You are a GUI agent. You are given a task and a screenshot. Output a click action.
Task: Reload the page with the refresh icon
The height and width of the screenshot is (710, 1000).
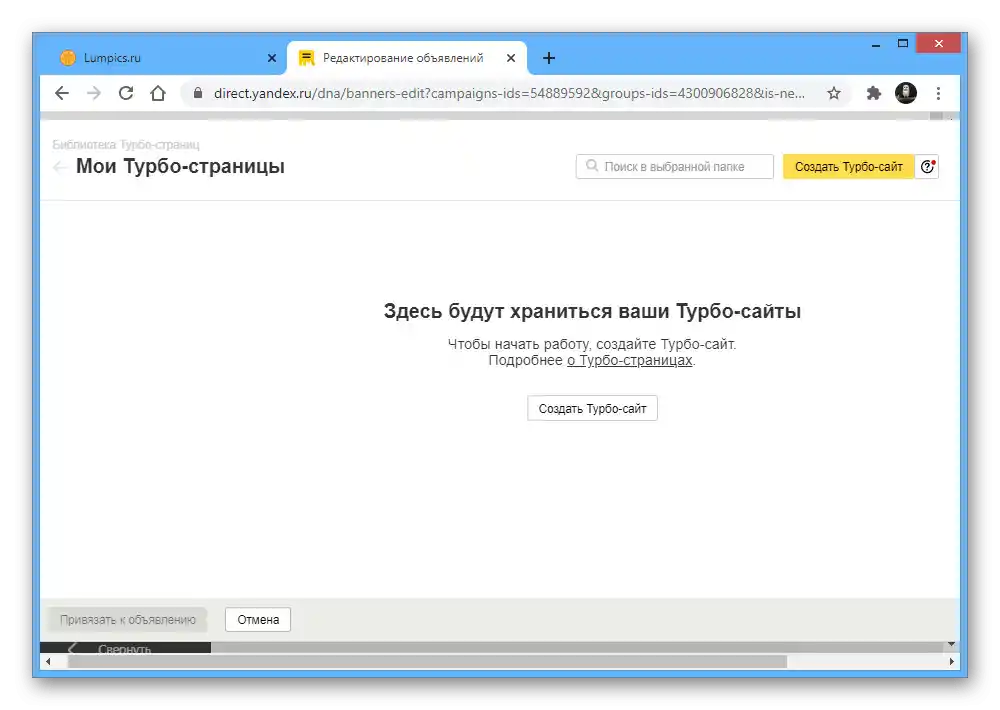tap(126, 93)
